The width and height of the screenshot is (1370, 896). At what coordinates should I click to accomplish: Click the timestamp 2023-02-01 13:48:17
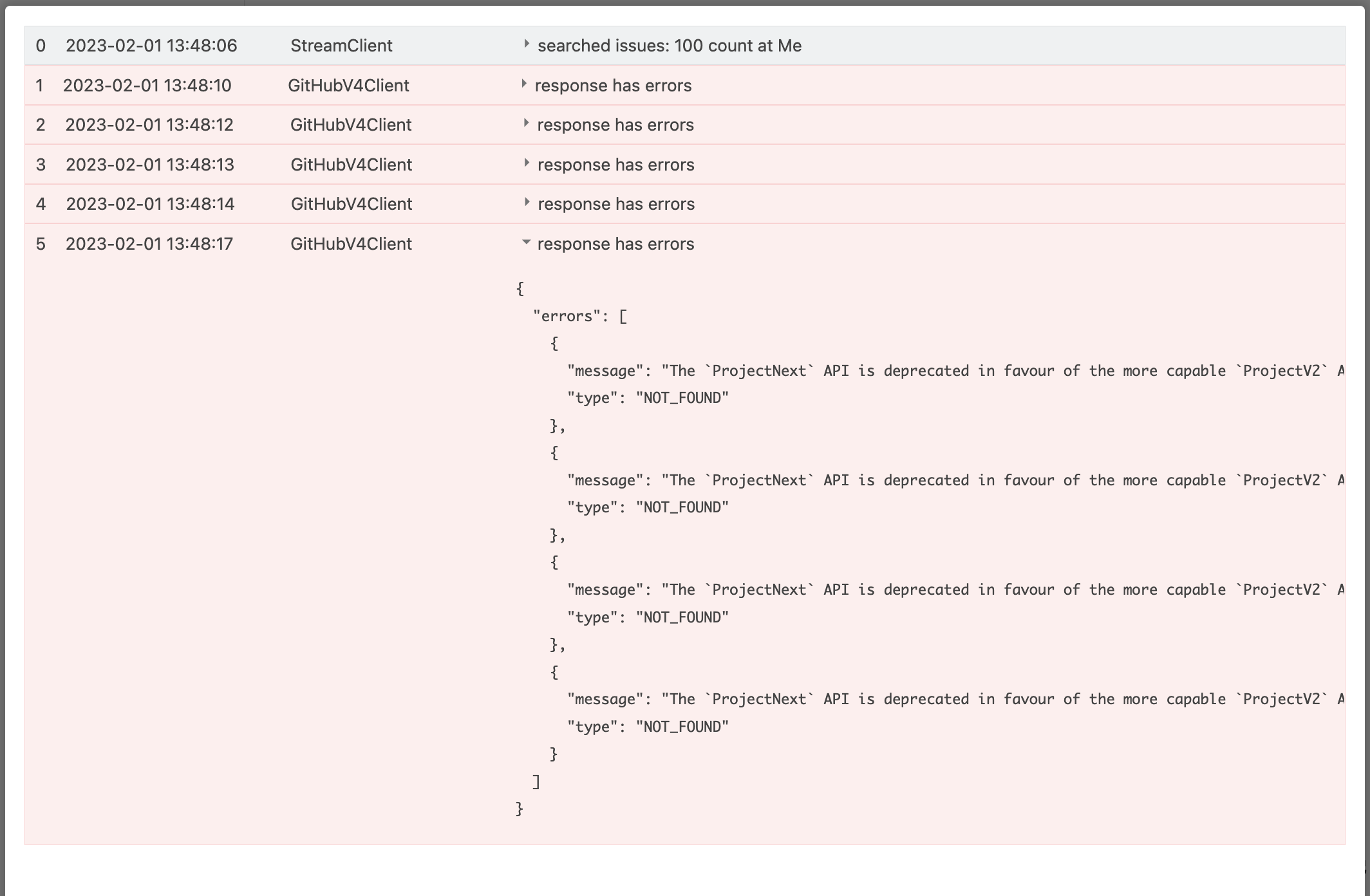(152, 243)
